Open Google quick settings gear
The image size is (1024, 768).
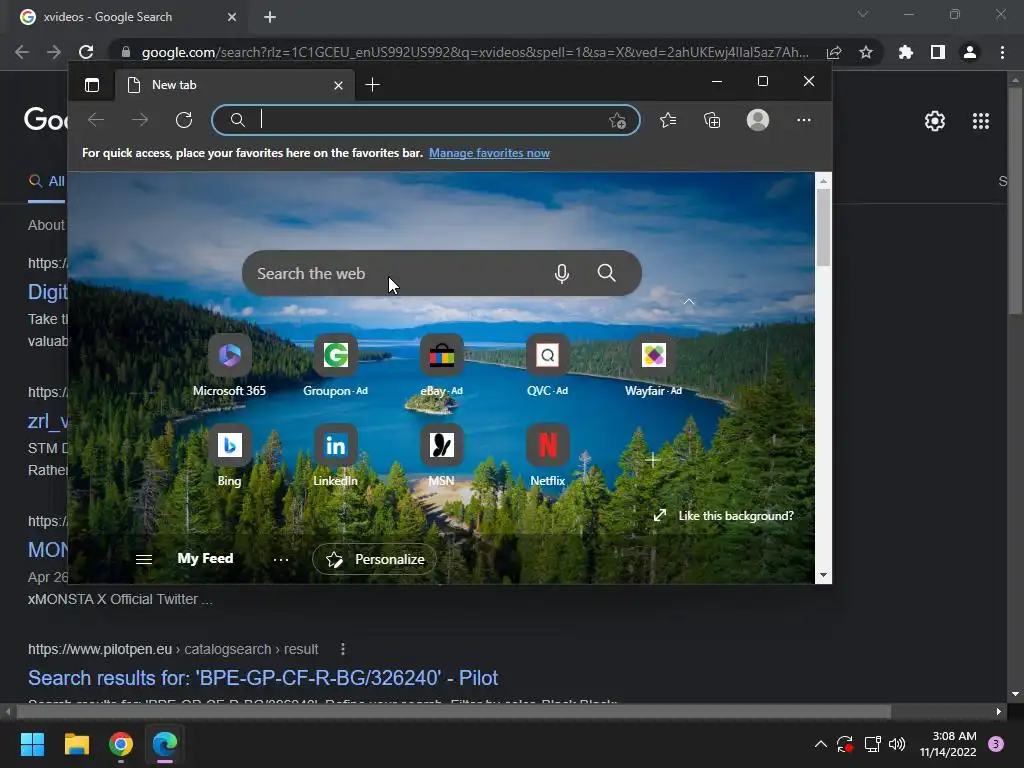point(935,121)
